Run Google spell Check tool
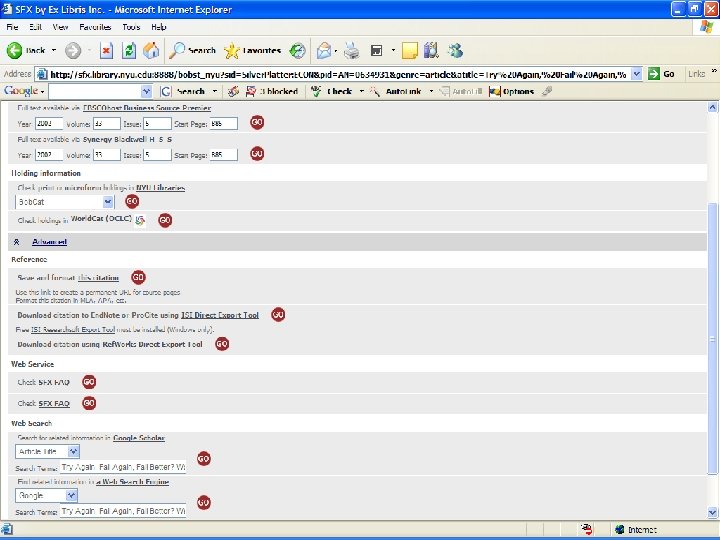 332,91
